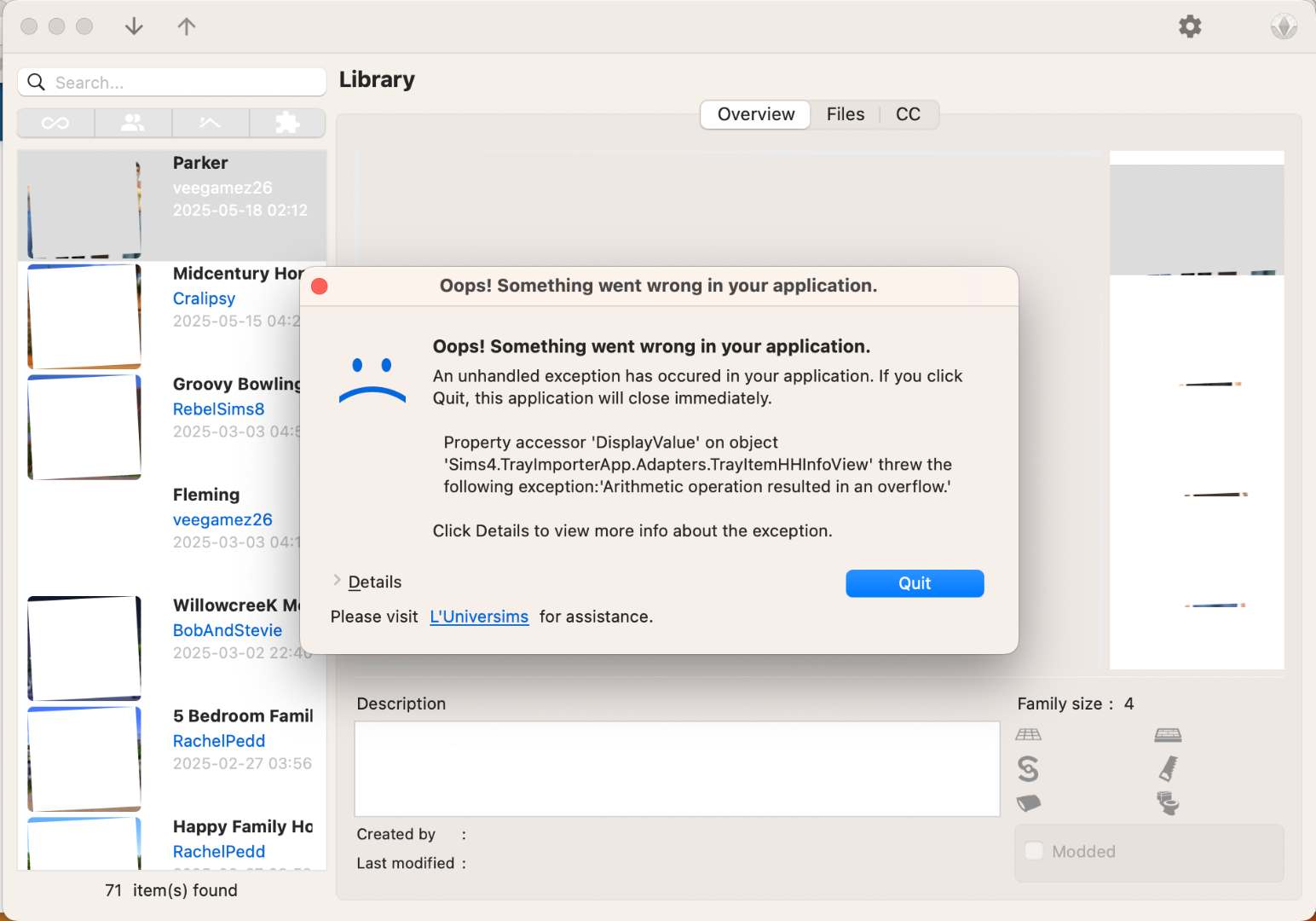Open settings with the gear icon

(1190, 26)
